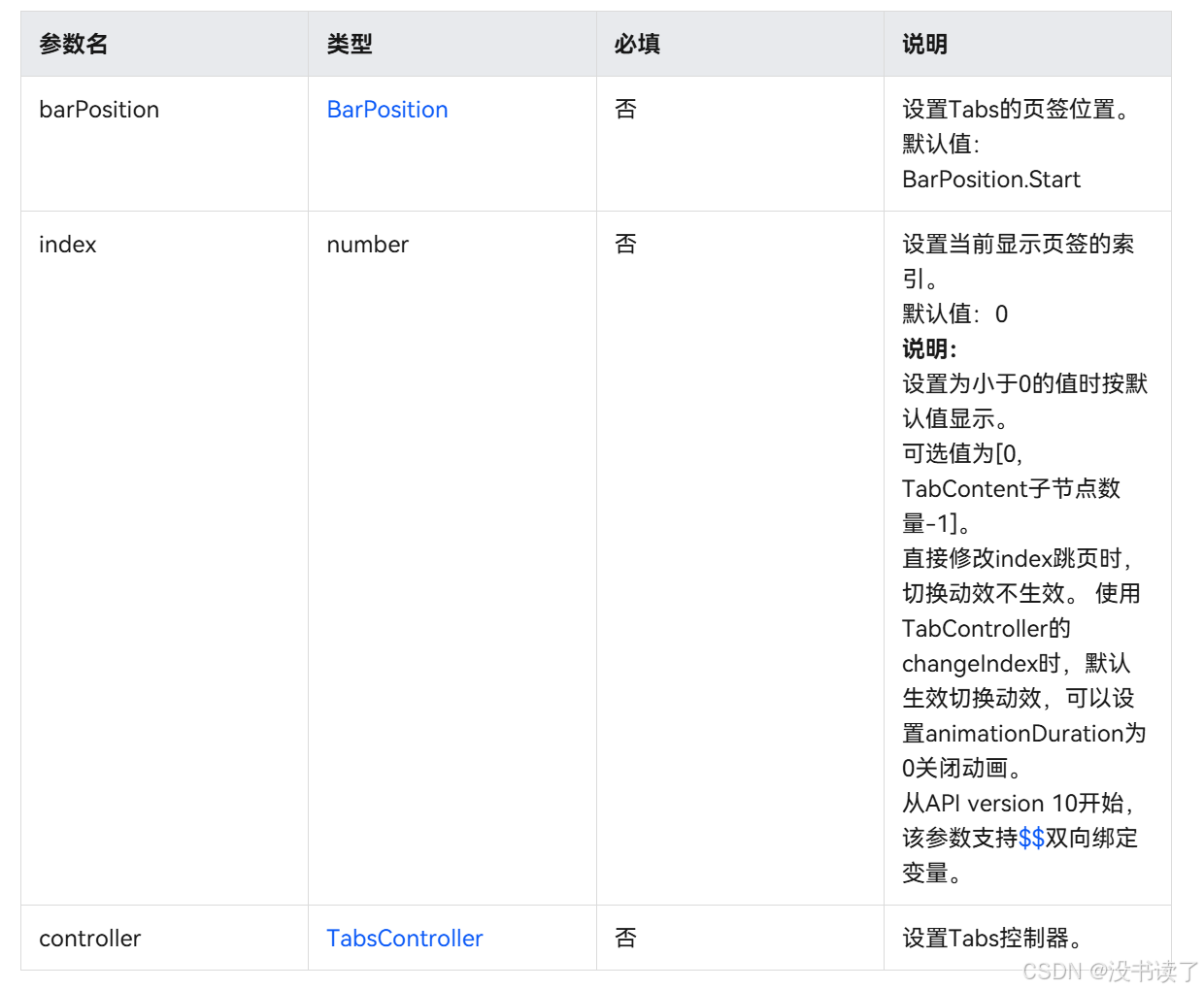Viewport: 1204px width, 990px height.
Task: Click the text changeIndex时，默认
Action: click(1017, 664)
